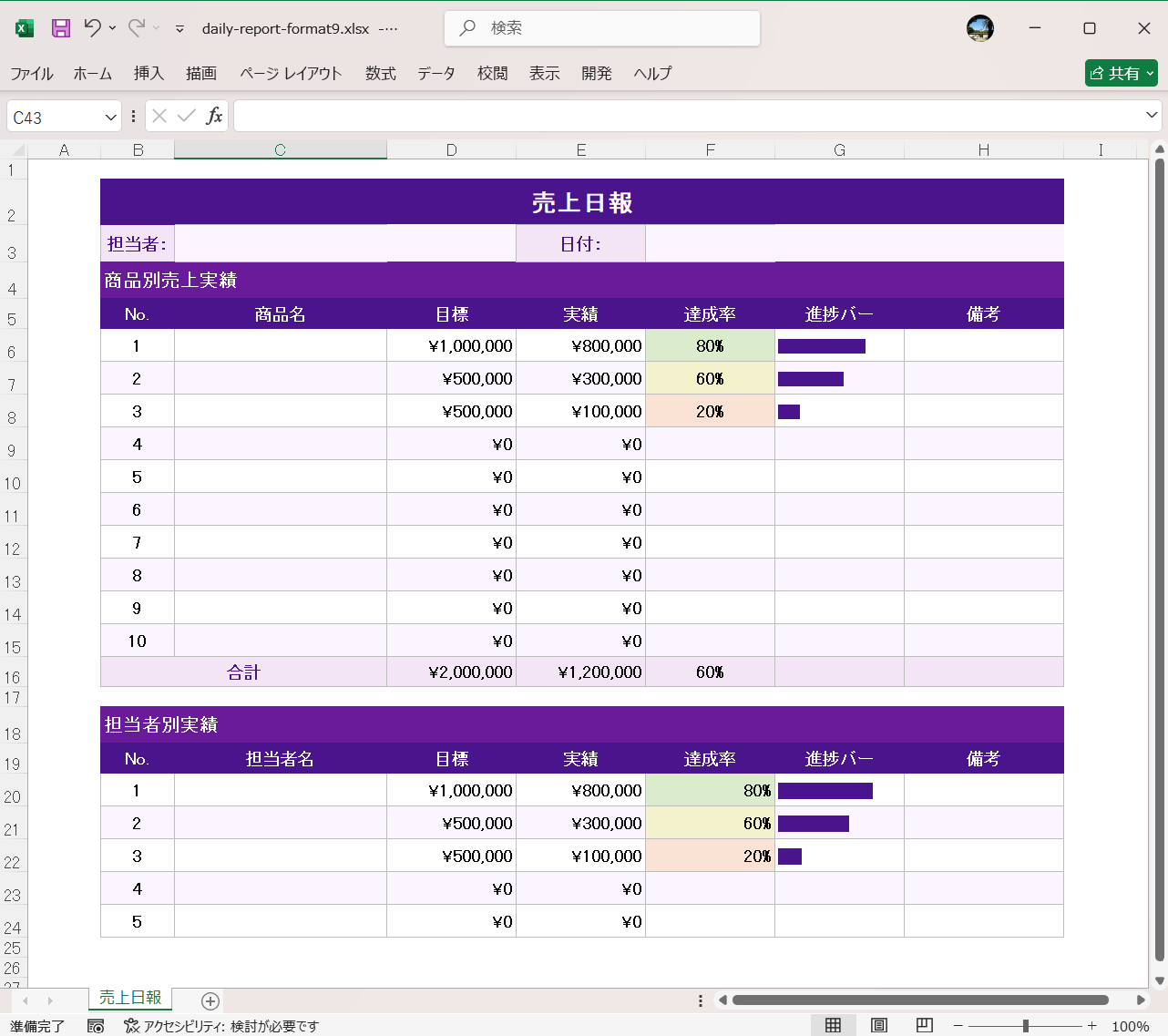Image resolution: width=1168 pixels, height=1036 pixels.
Task: Click the next sheet navigation arrow
Action: click(x=50, y=1000)
